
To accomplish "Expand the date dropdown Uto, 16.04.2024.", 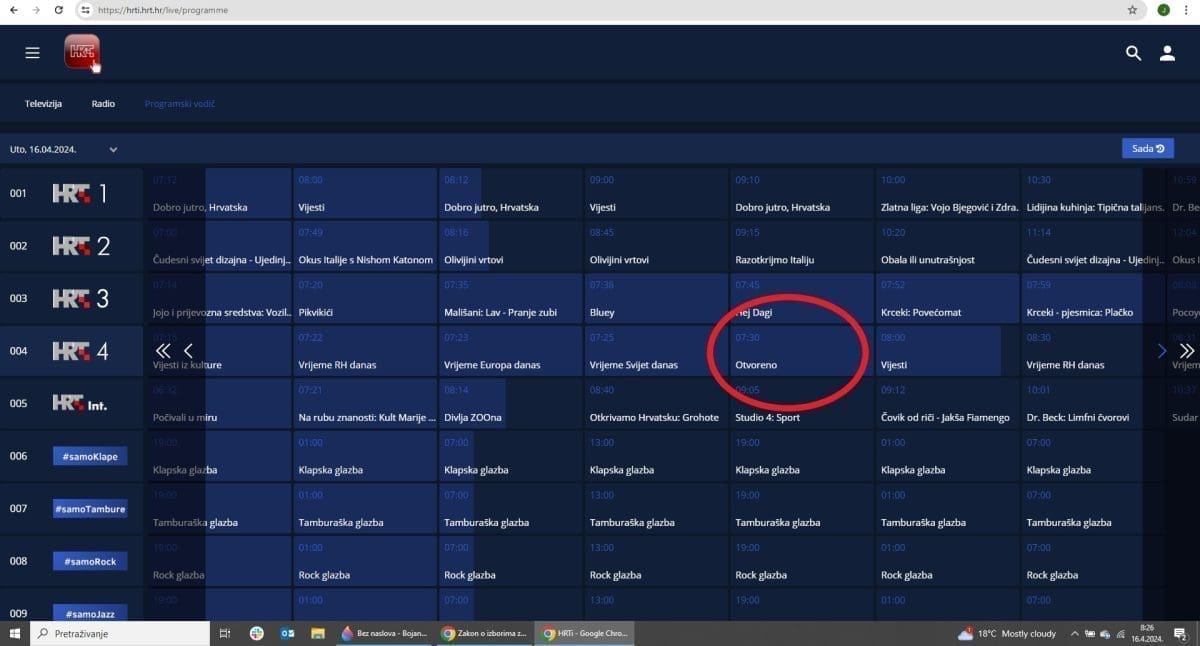I will (x=65, y=149).
